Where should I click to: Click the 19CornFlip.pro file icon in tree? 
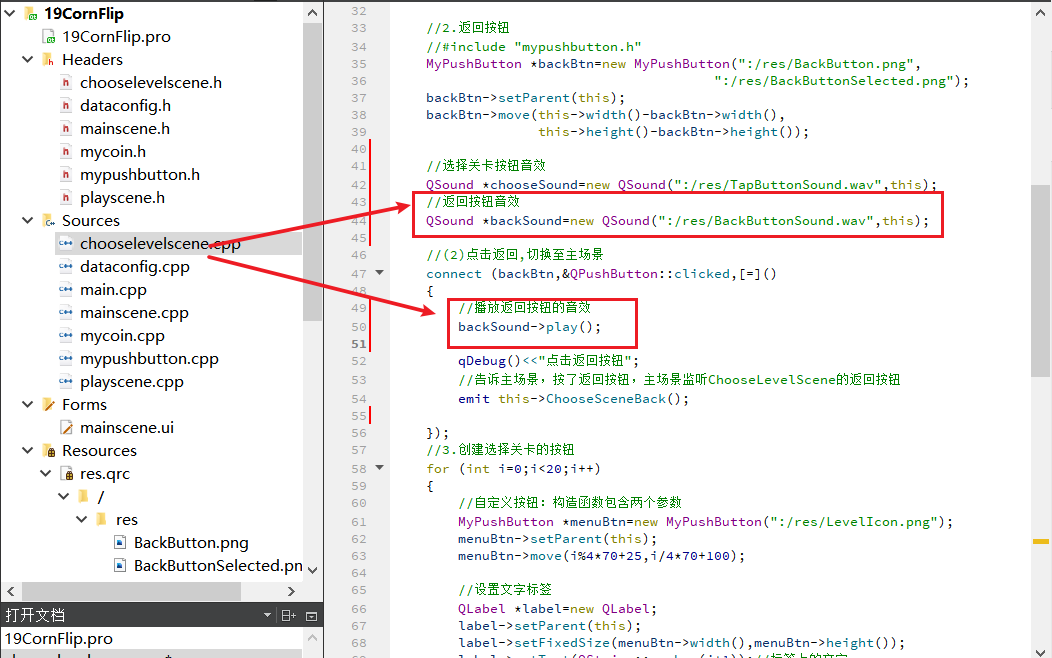(49, 36)
